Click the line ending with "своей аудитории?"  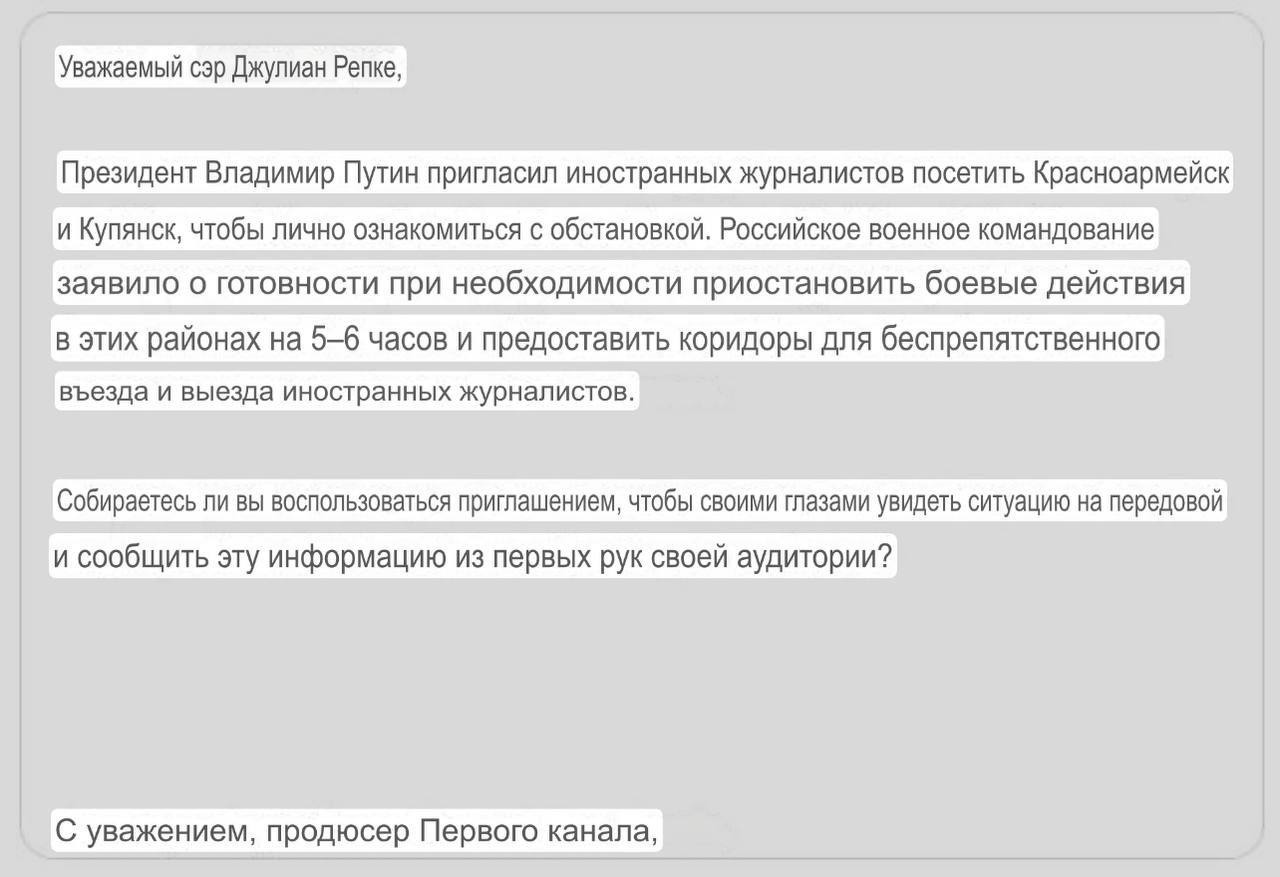[472, 557]
